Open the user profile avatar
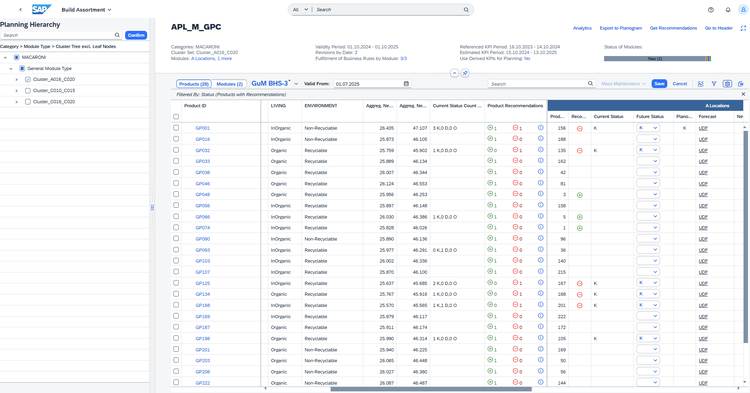Viewport: 750px width, 393px height. [x=743, y=10]
